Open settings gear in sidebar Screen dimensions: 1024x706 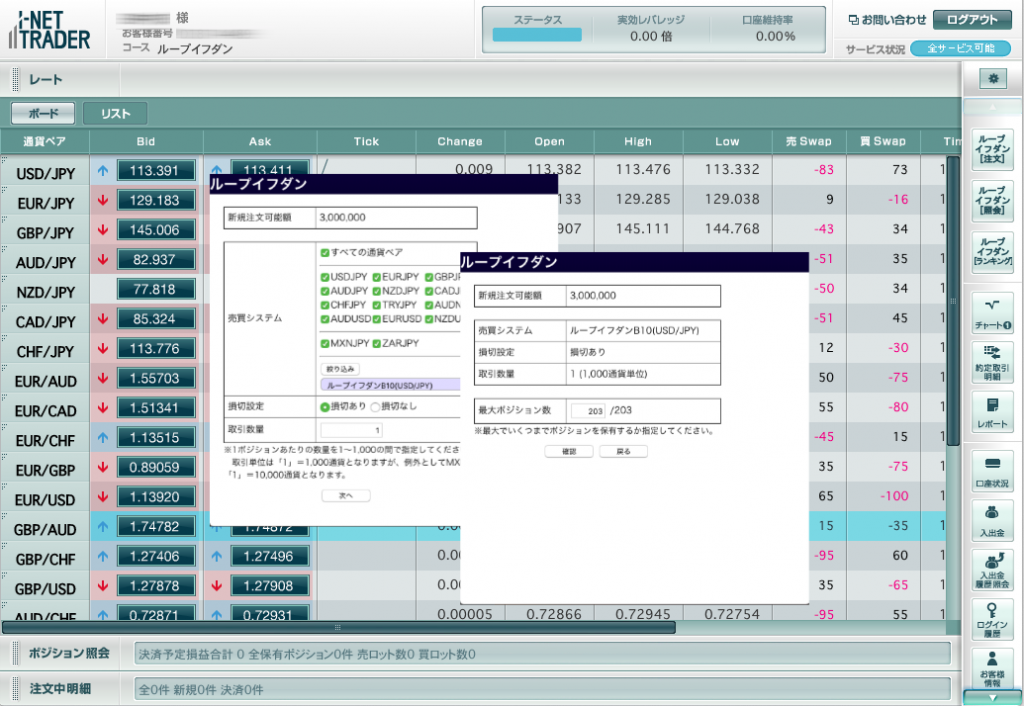pyautogui.click(x=993, y=78)
